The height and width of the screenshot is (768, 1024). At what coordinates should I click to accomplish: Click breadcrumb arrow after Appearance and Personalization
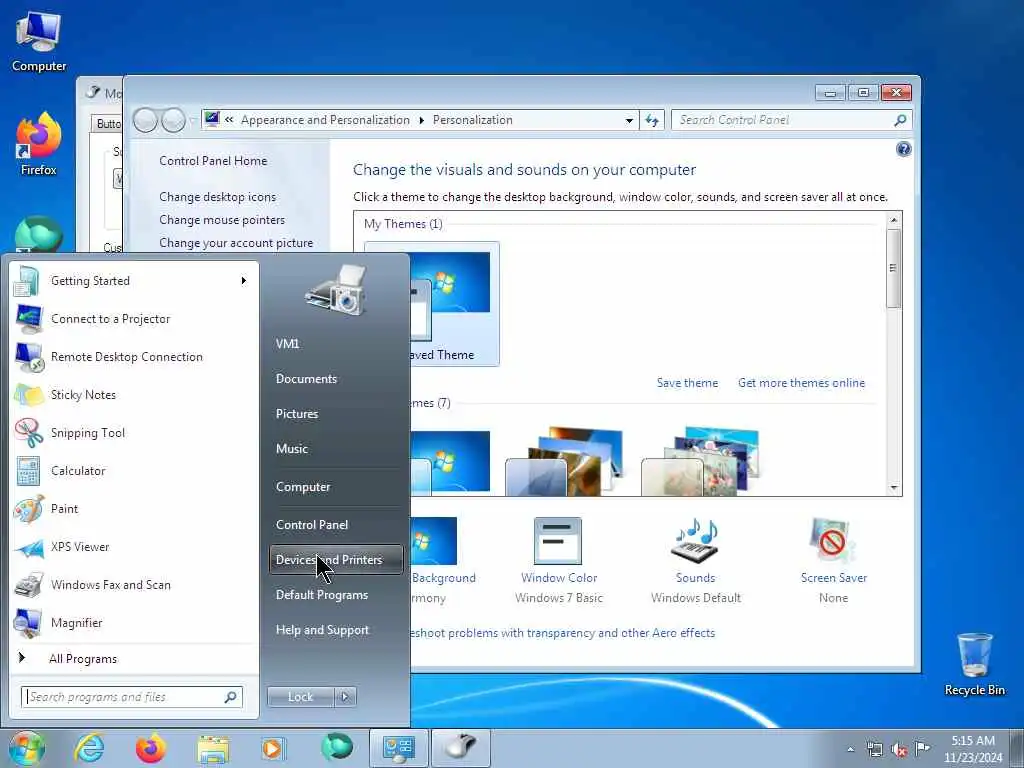point(421,120)
